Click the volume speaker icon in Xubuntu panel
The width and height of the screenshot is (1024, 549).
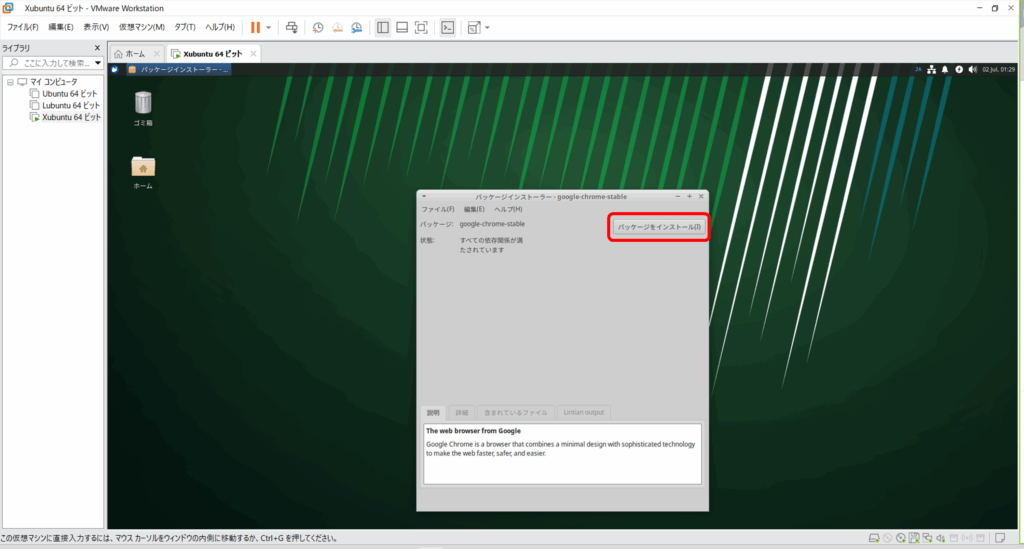tap(973, 69)
